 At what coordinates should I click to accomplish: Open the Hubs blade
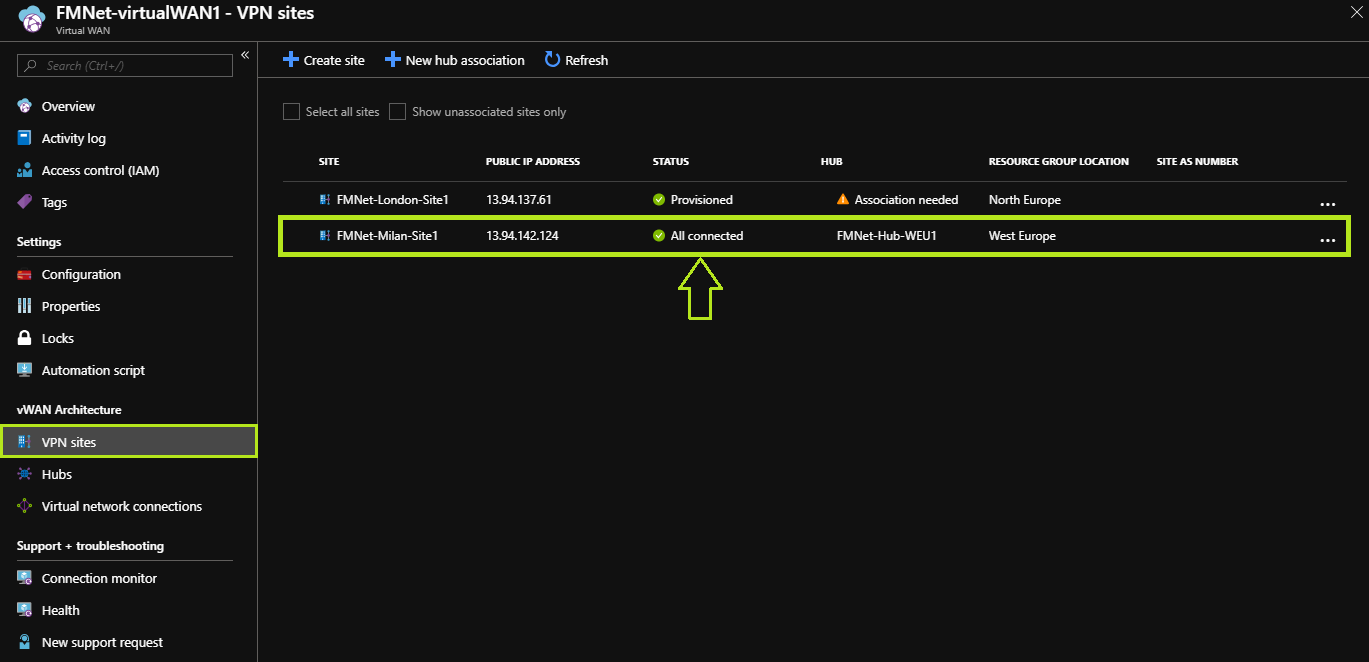click(x=57, y=474)
